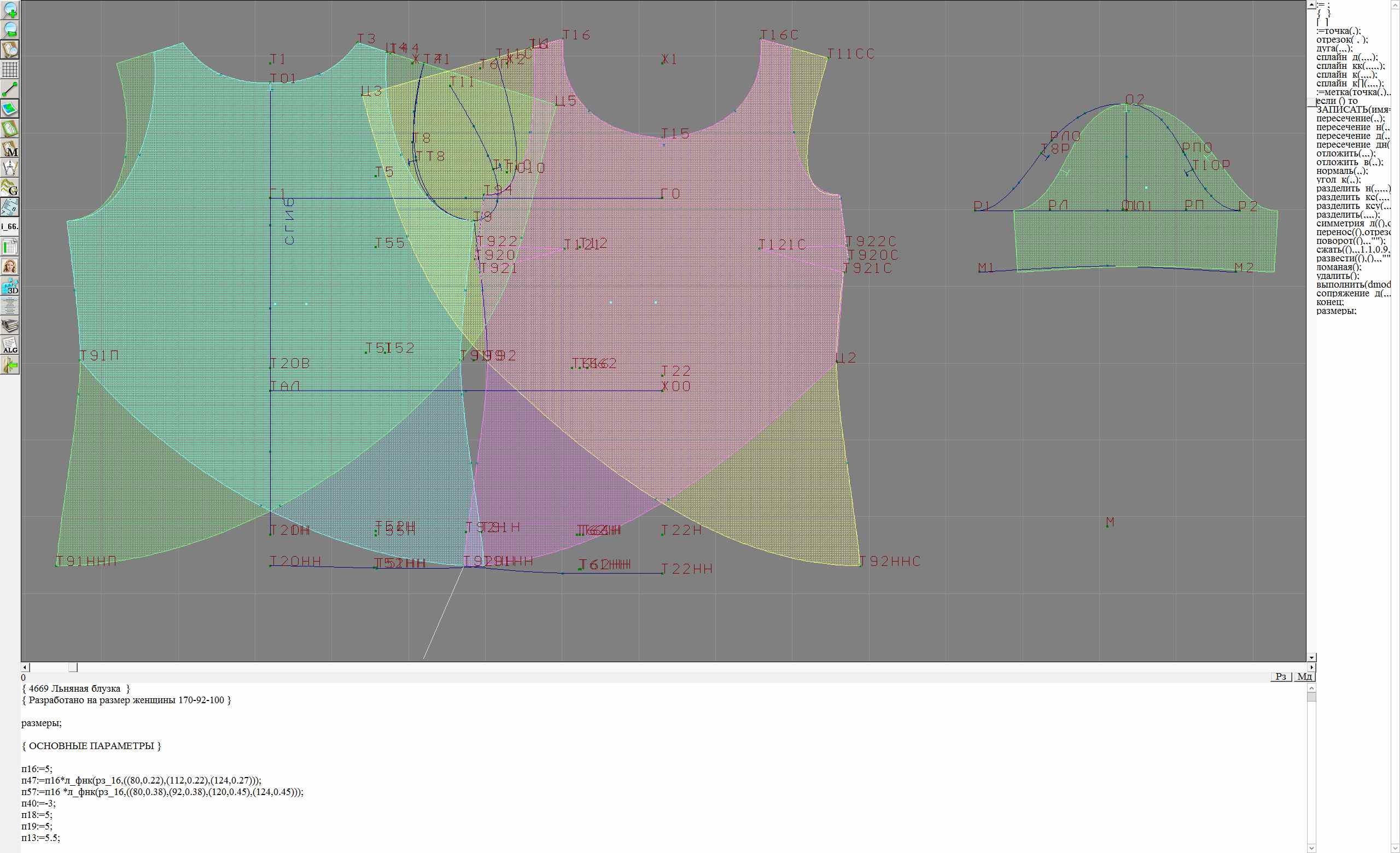Click the zoom in magnifier icon
1400x853 pixels.
click(10, 10)
